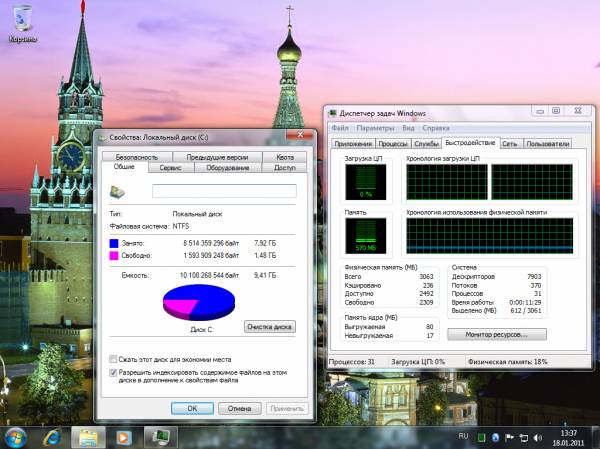The image size is (600, 449).
Task: Click the 9,41 ГБ capacity value
Action: (x=265, y=275)
